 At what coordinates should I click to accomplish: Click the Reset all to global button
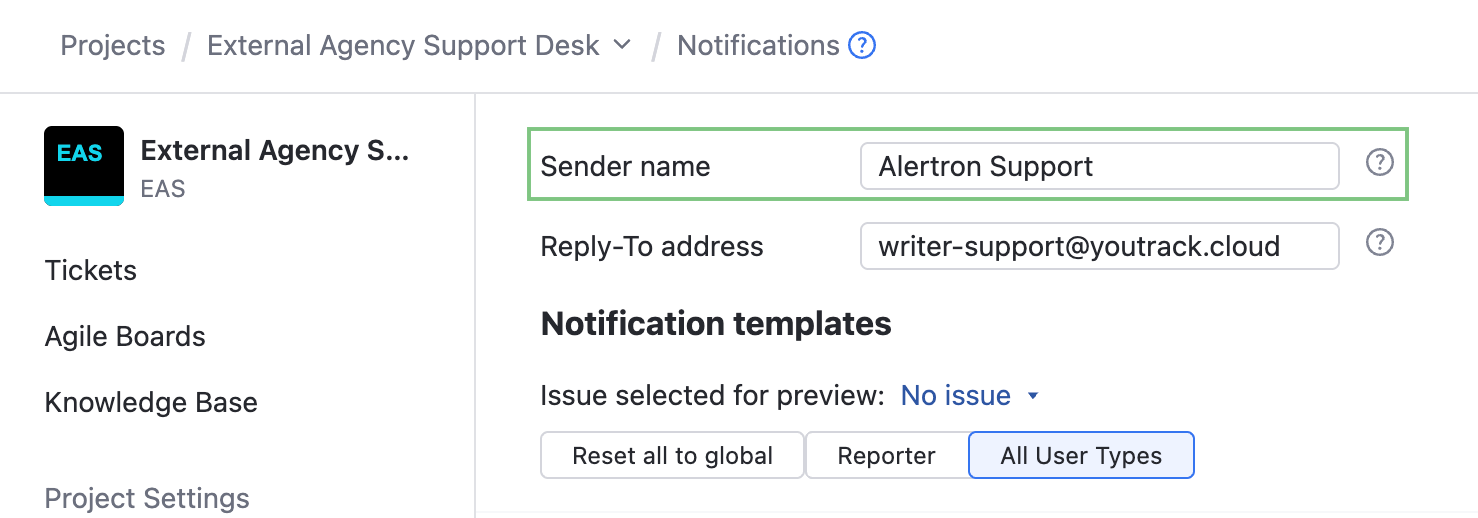click(672, 456)
